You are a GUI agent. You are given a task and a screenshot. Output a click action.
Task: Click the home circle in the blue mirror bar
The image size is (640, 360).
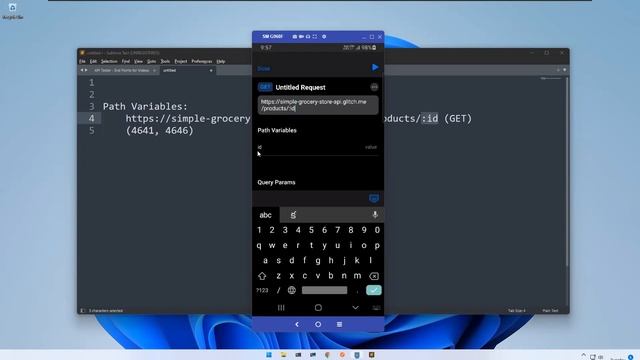318,324
